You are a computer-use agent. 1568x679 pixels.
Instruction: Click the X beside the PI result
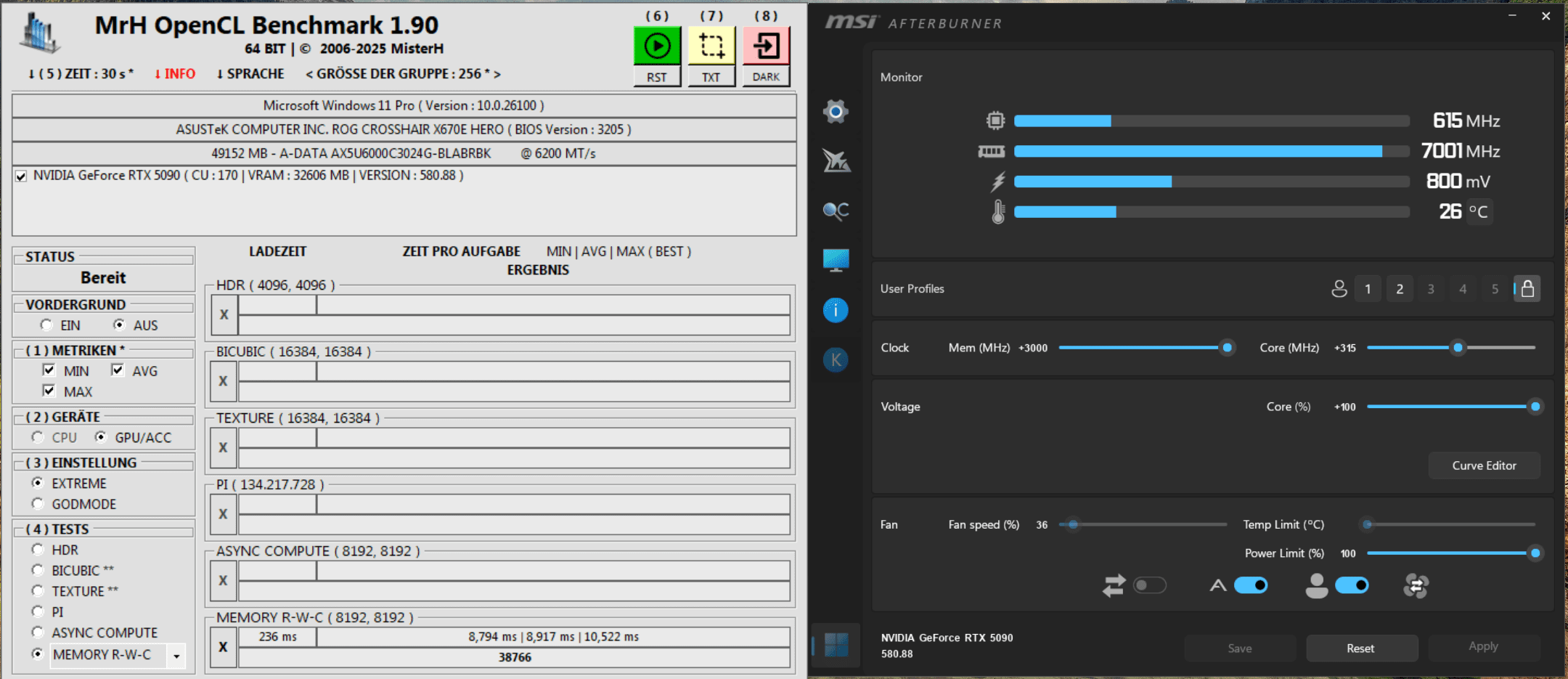click(224, 514)
